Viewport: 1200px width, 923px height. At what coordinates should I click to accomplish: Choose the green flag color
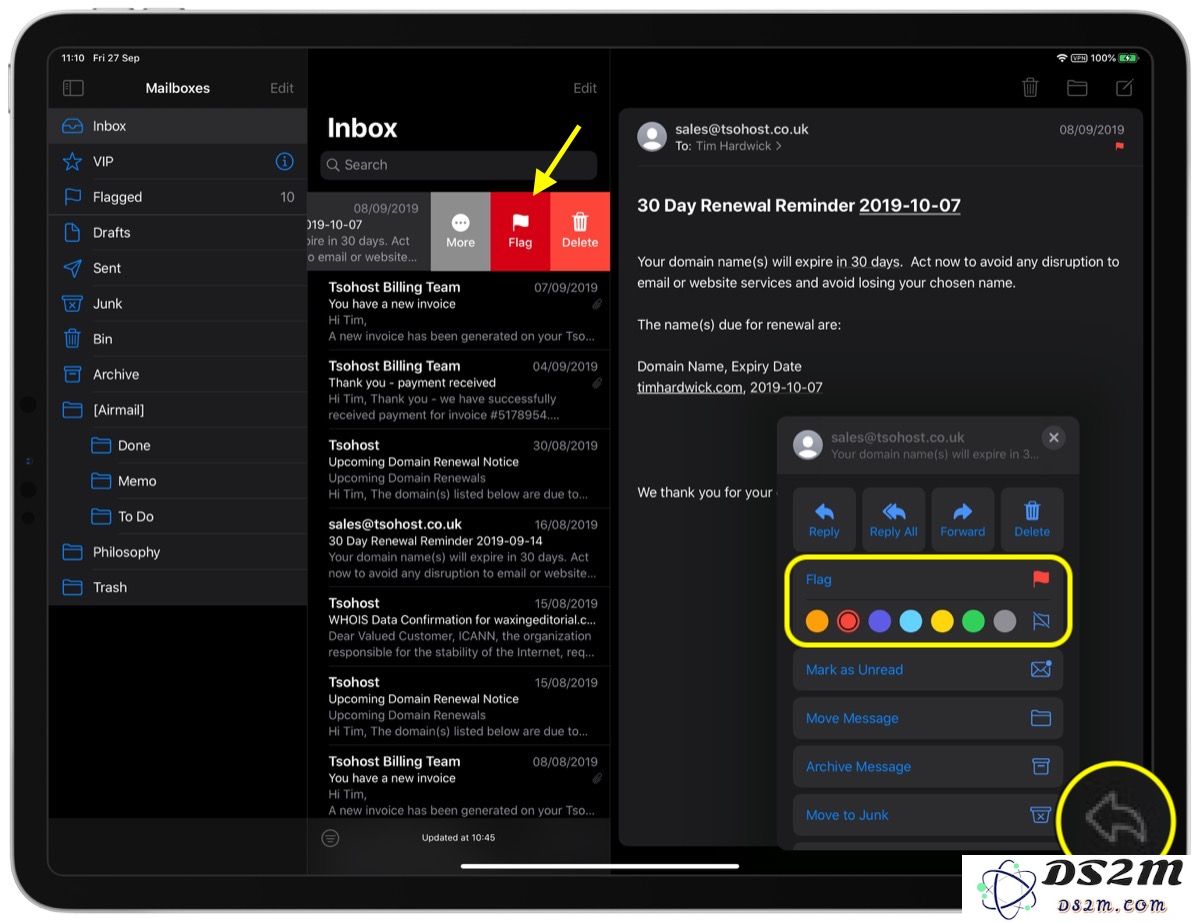click(x=973, y=621)
